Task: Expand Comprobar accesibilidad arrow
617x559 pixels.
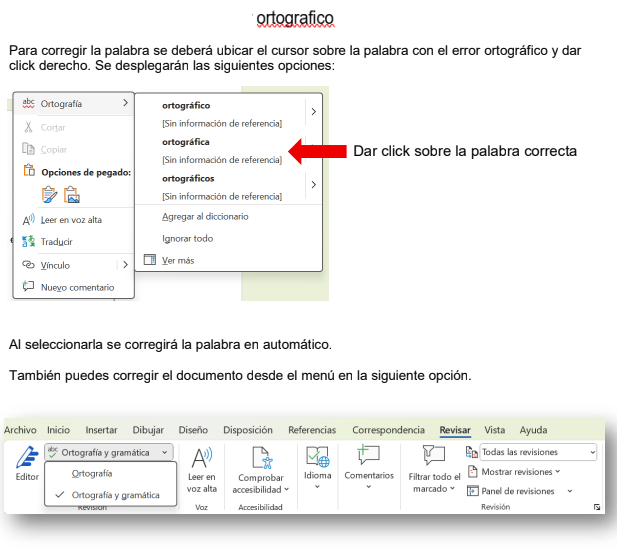Action: 286,489
